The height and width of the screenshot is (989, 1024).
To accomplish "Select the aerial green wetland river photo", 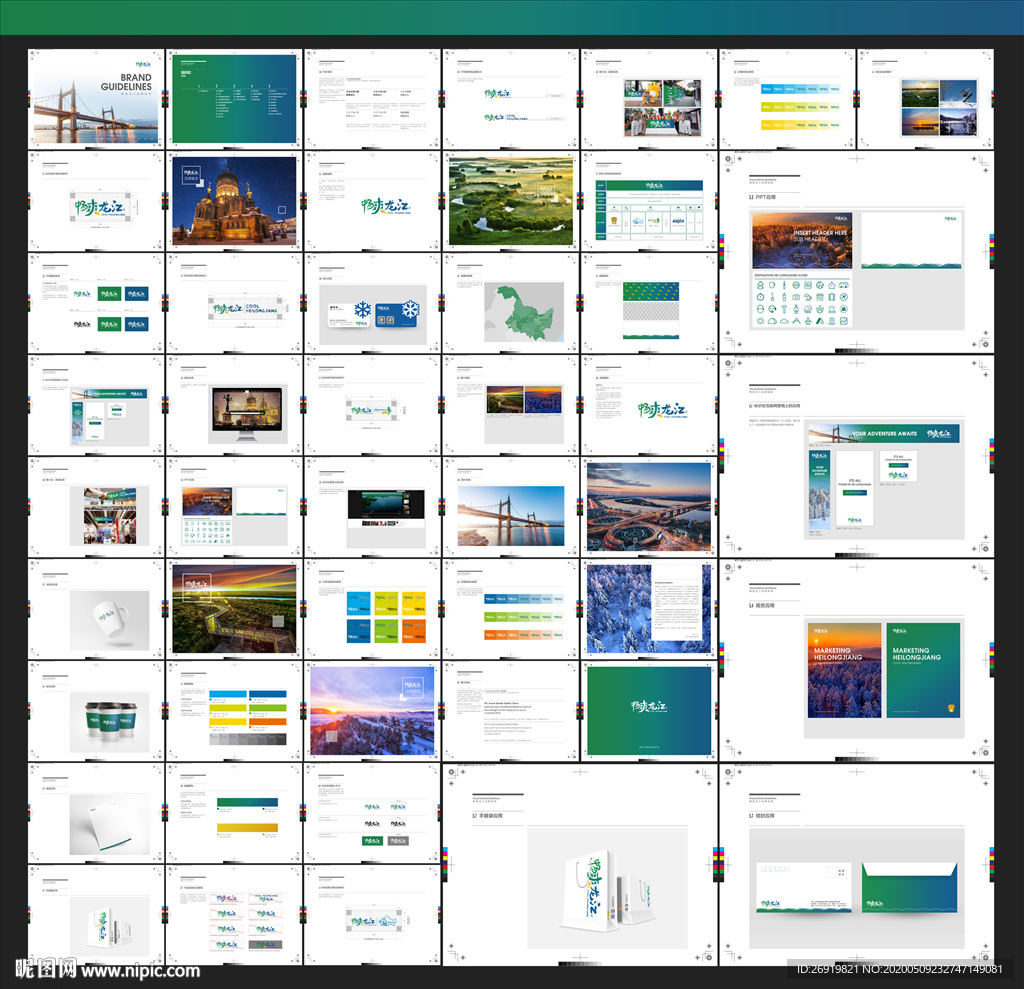I will pyautogui.click(x=510, y=200).
